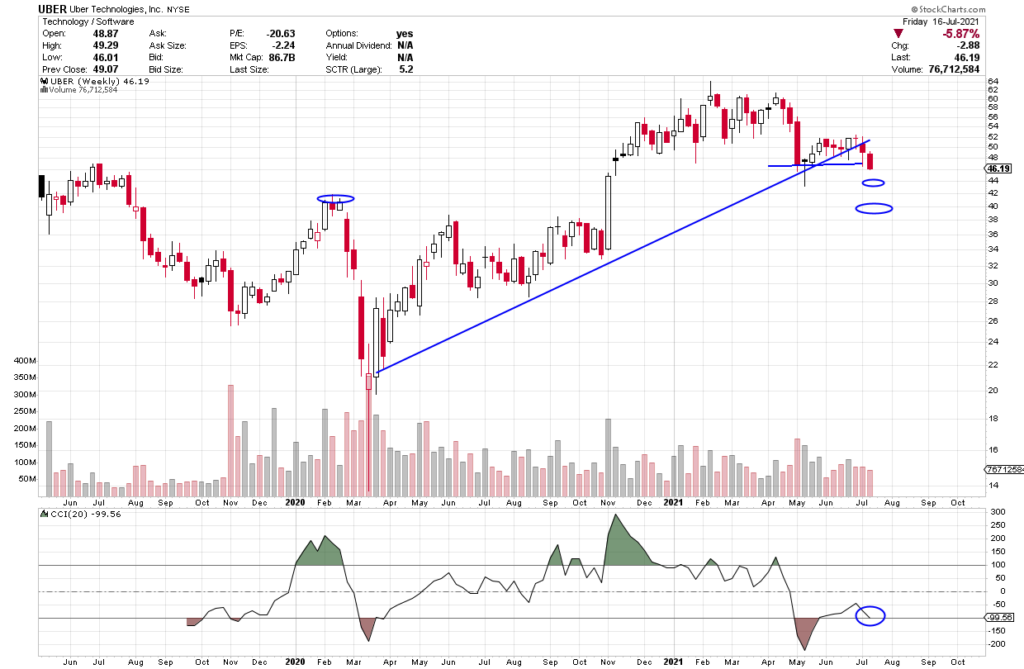
Task: Click the N/A value beside Yield
Action: coord(405,57)
